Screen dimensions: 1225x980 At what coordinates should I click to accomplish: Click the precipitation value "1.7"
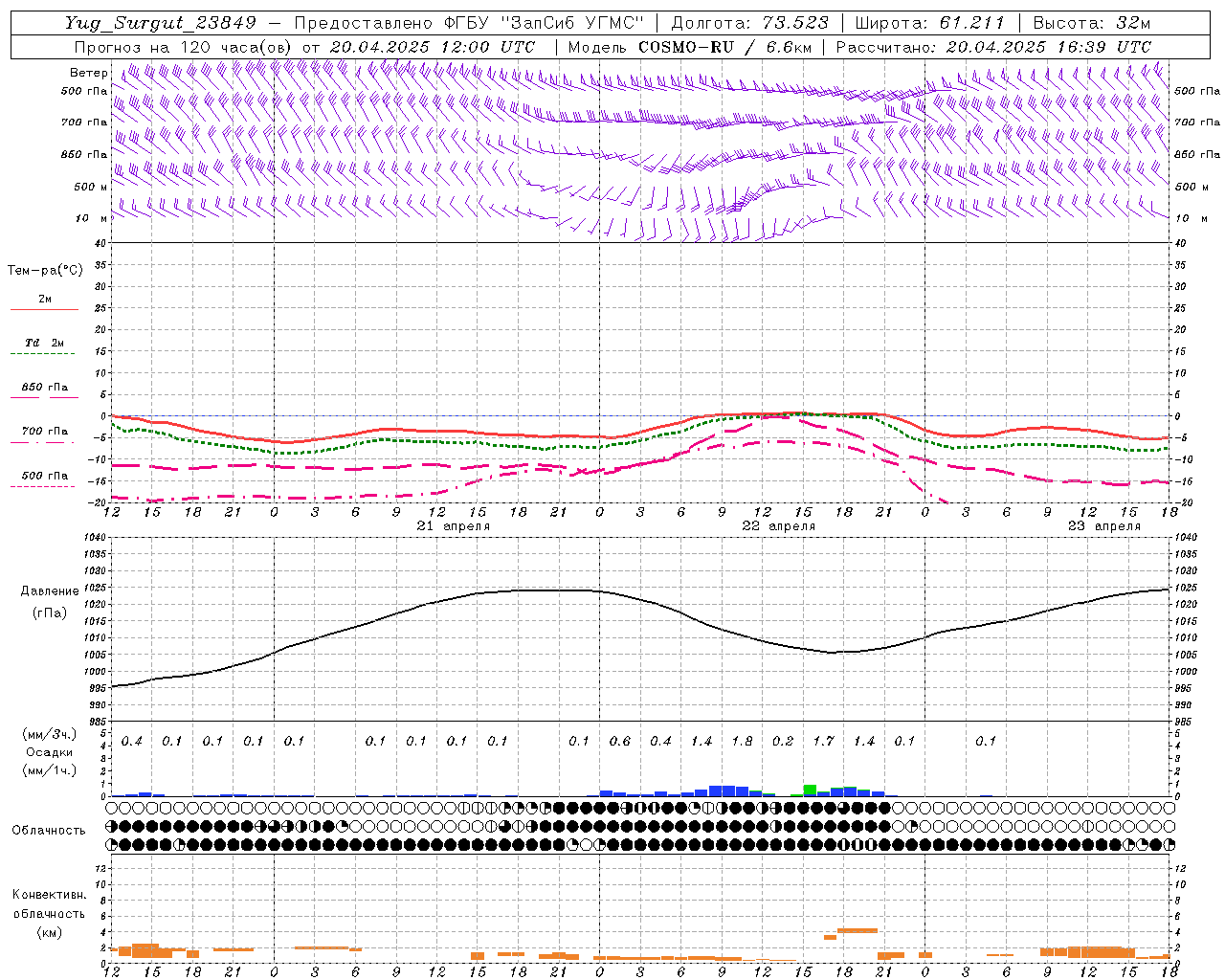coord(823,741)
